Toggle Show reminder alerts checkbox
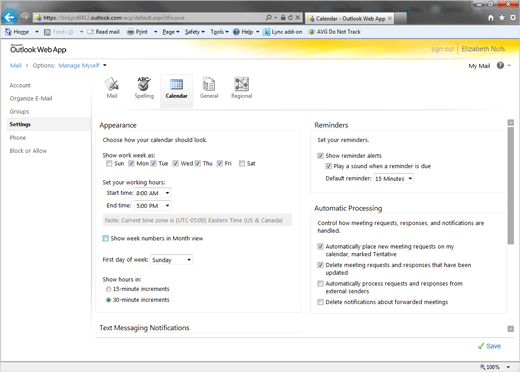Image resolution: width=520 pixels, height=372 pixels. coord(320,156)
